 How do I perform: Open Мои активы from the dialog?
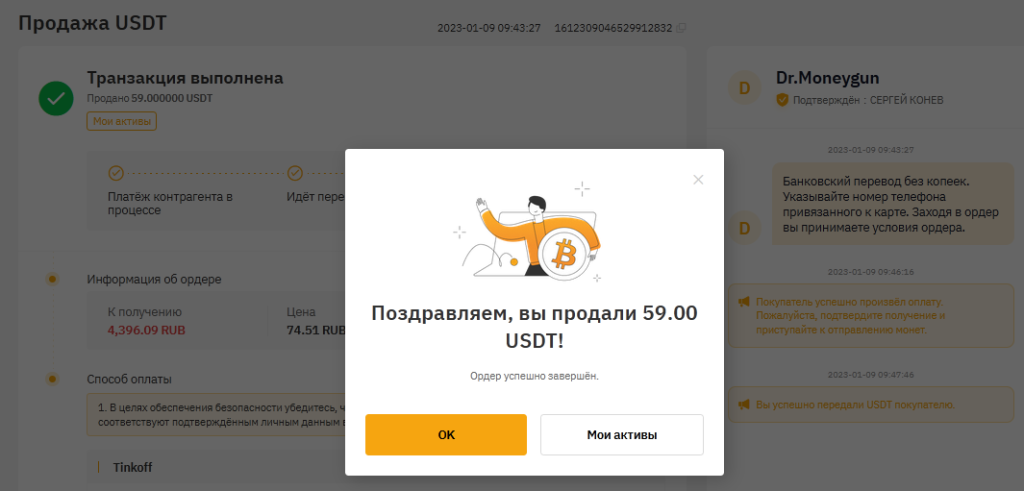(x=622, y=435)
